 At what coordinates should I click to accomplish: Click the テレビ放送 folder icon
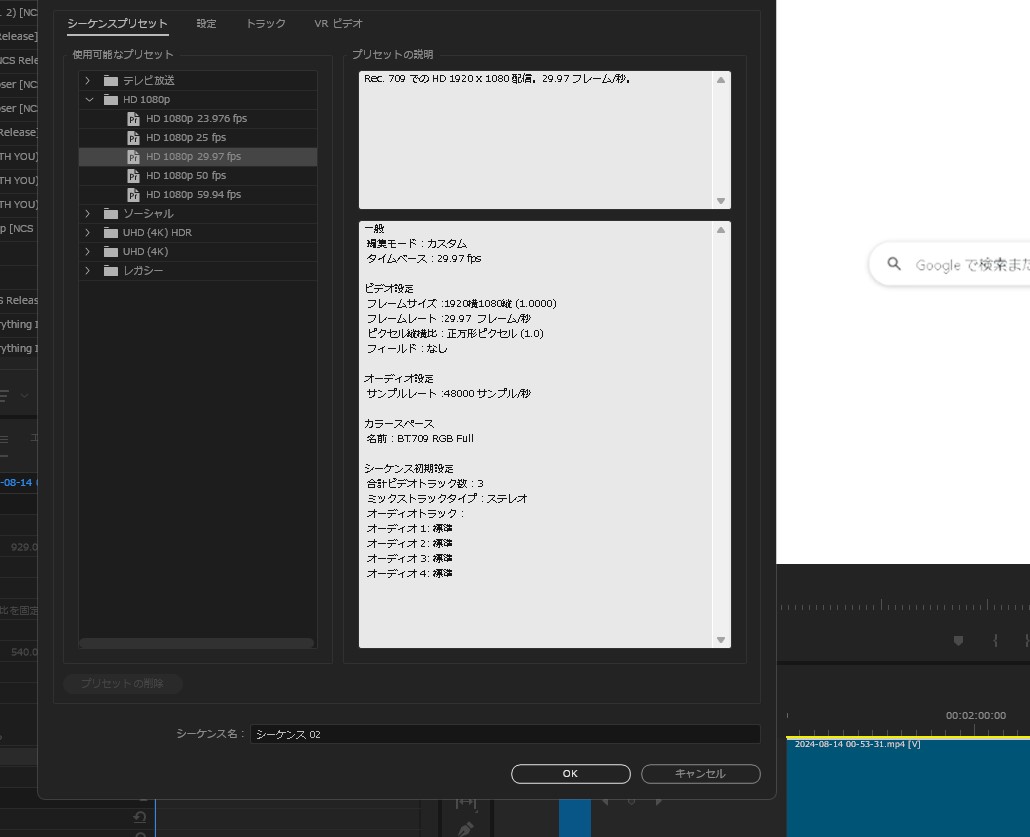(110, 80)
